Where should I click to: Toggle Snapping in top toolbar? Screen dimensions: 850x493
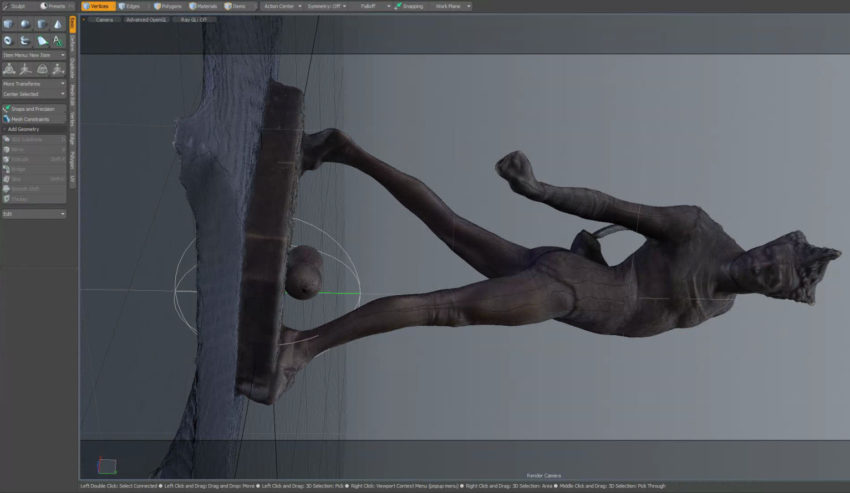pos(409,6)
